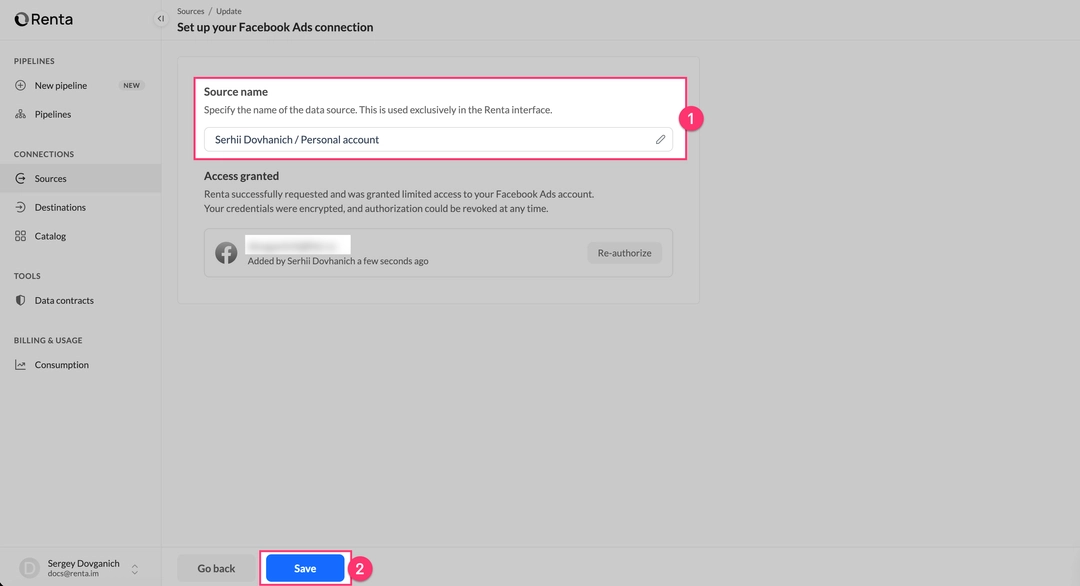
Task: Click the Catalog grid icon
Action: pyautogui.click(x=21, y=237)
